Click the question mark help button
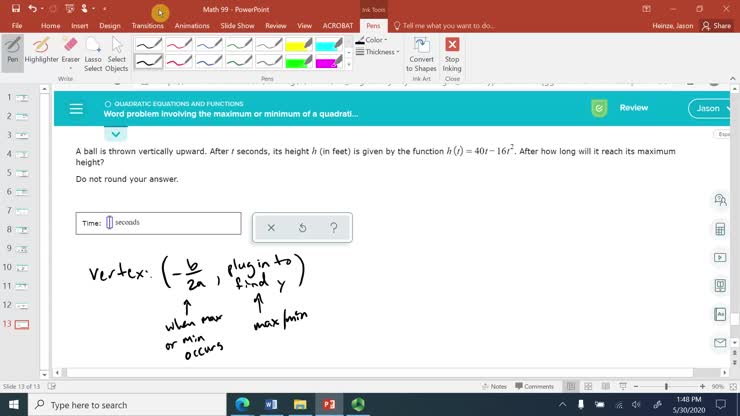The height and width of the screenshot is (416, 740). tap(334, 228)
